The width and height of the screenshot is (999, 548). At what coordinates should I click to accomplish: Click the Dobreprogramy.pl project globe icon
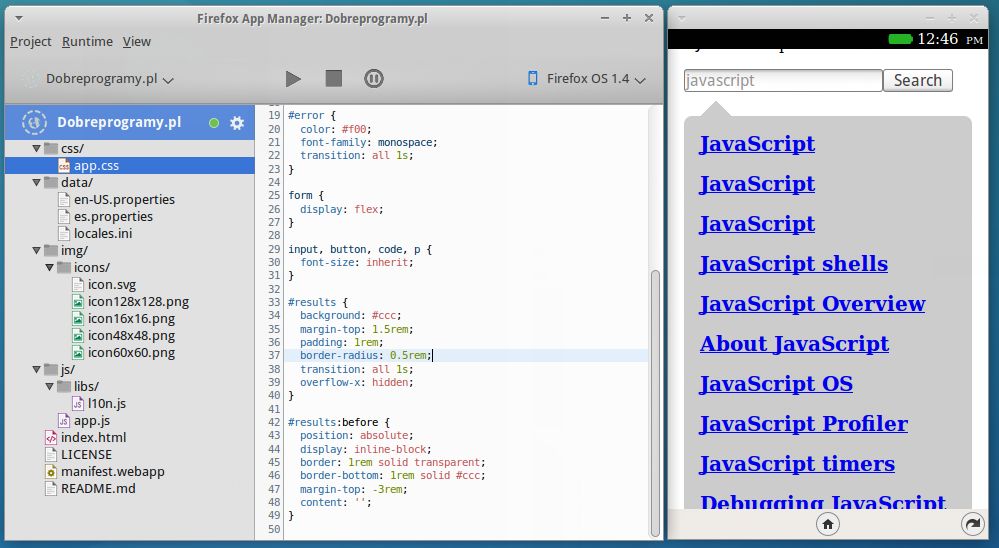(34, 122)
